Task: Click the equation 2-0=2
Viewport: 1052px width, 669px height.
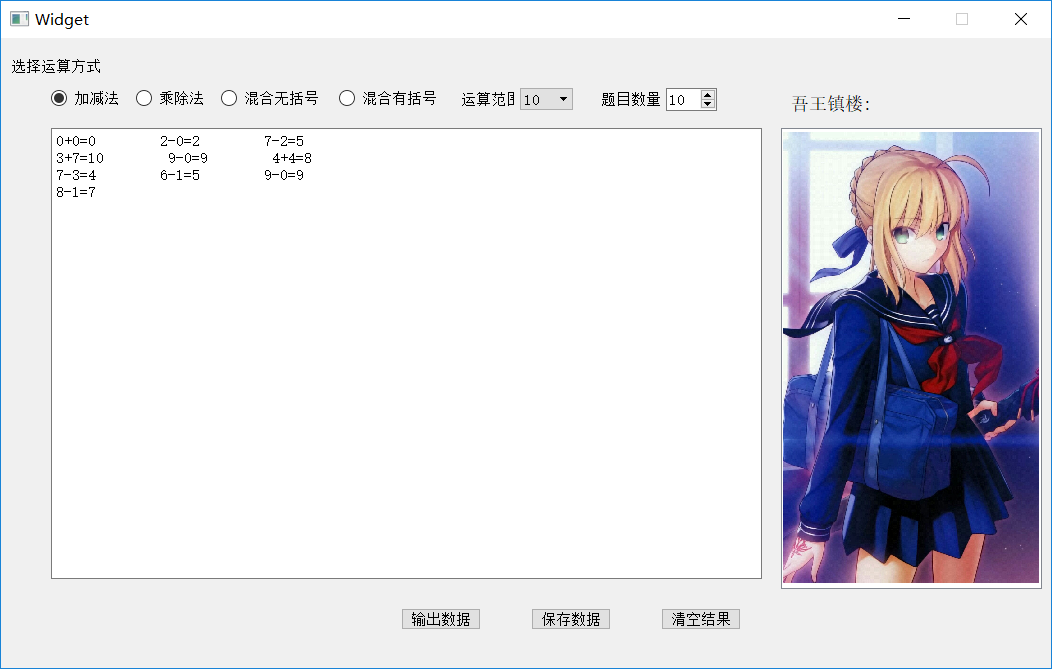Action: point(180,141)
